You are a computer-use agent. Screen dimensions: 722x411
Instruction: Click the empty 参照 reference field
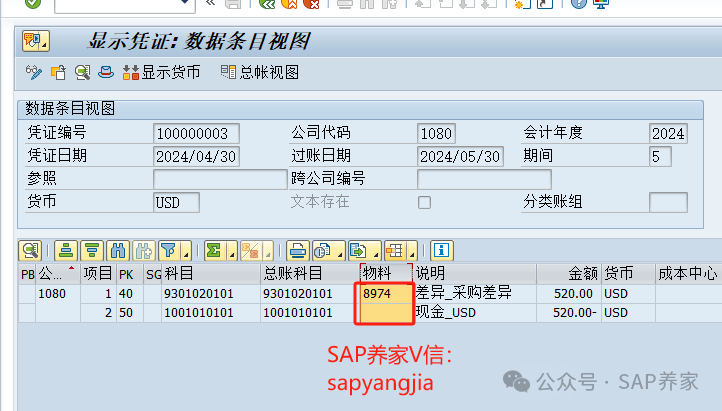coord(220,179)
